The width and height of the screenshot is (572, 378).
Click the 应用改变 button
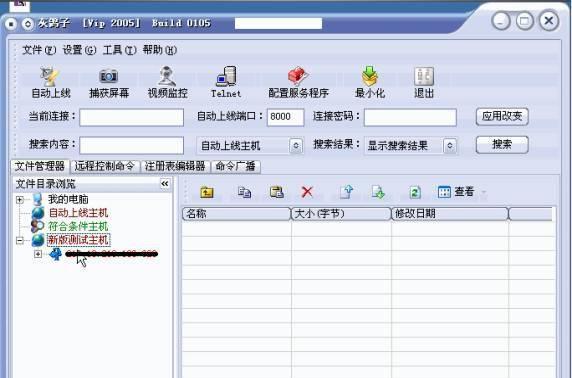click(x=502, y=117)
